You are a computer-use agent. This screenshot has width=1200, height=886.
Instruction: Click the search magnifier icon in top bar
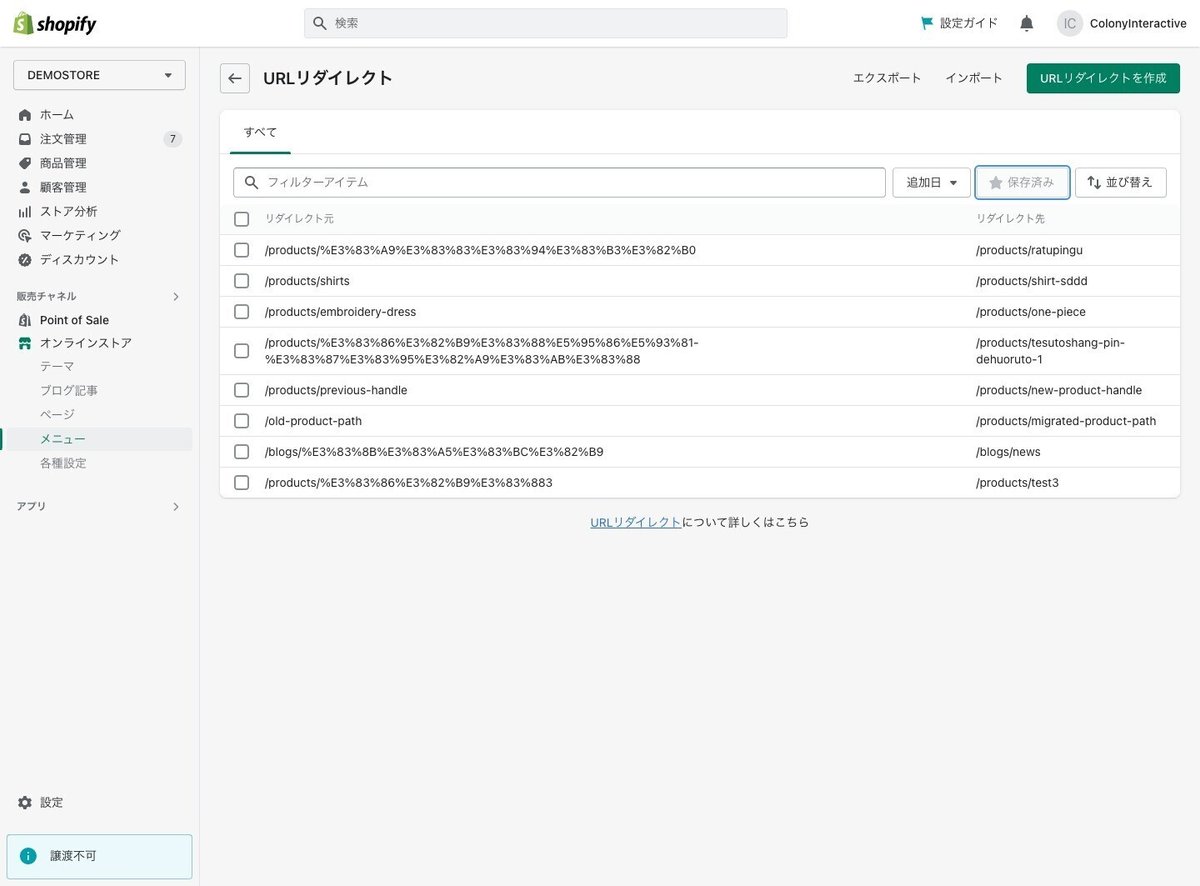pos(320,23)
